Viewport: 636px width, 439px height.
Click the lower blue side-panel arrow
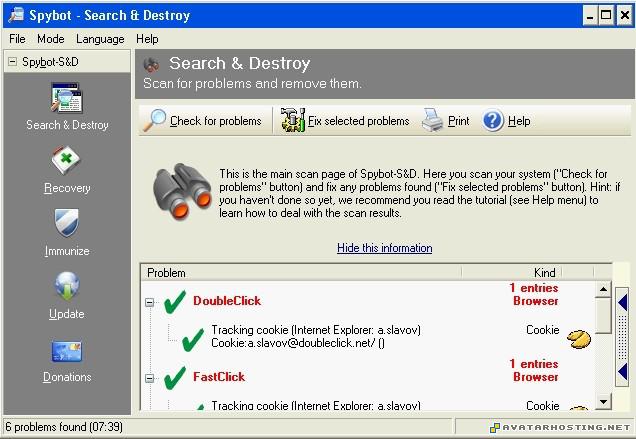point(623,372)
